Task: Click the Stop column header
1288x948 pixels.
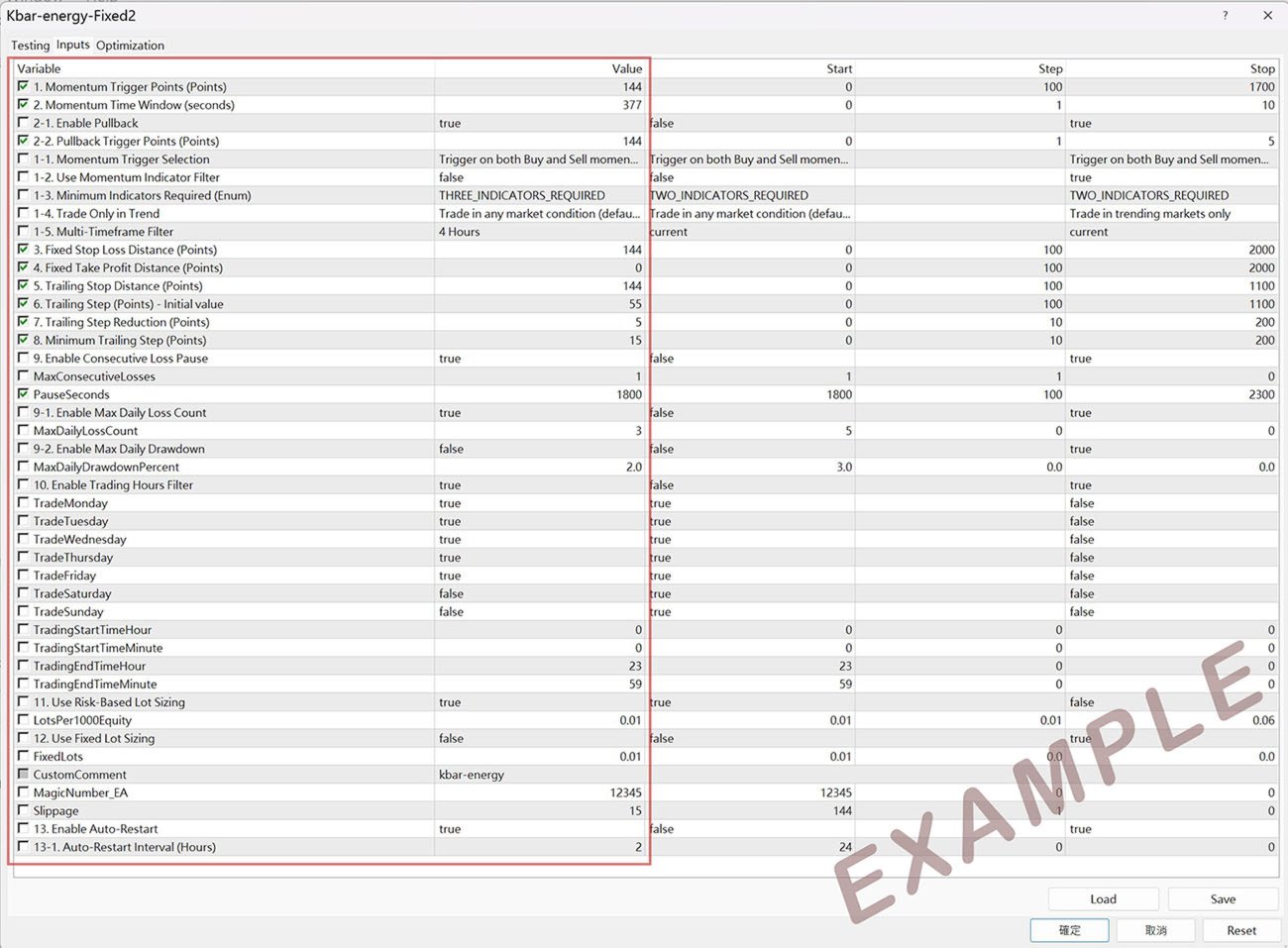Action: [x=1172, y=68]
